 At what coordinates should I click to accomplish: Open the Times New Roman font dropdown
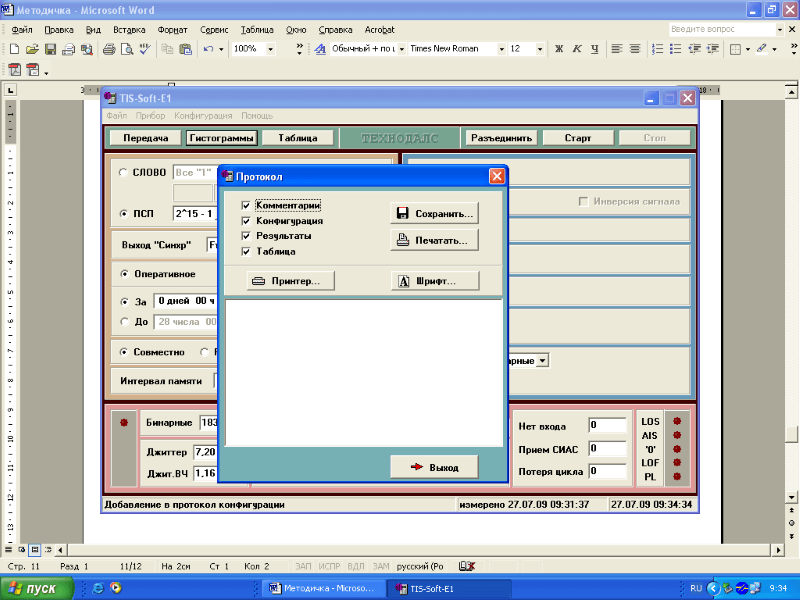502,49
